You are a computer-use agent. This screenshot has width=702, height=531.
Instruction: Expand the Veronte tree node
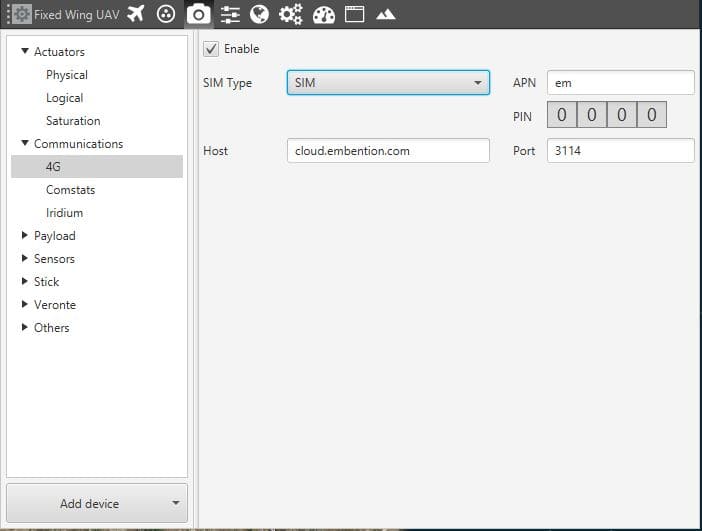pos(25,304)
